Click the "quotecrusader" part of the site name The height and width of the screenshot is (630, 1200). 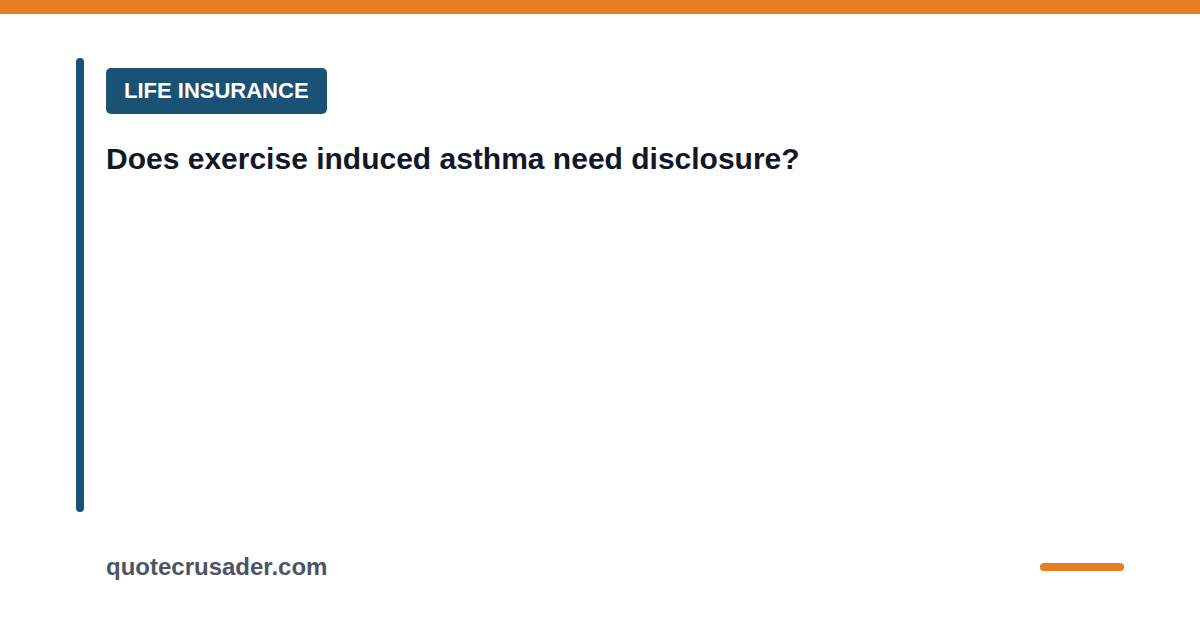tap(190, 568)
